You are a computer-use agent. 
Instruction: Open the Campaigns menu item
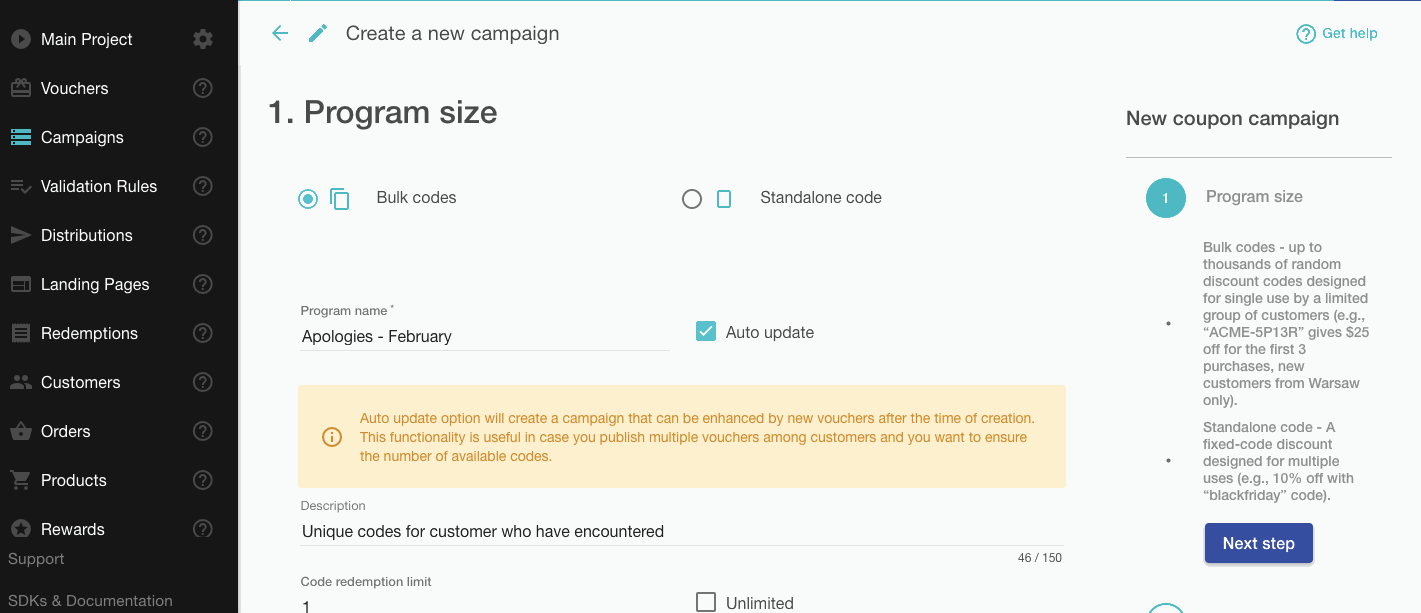pyautogui.click(x=82, y=137)
